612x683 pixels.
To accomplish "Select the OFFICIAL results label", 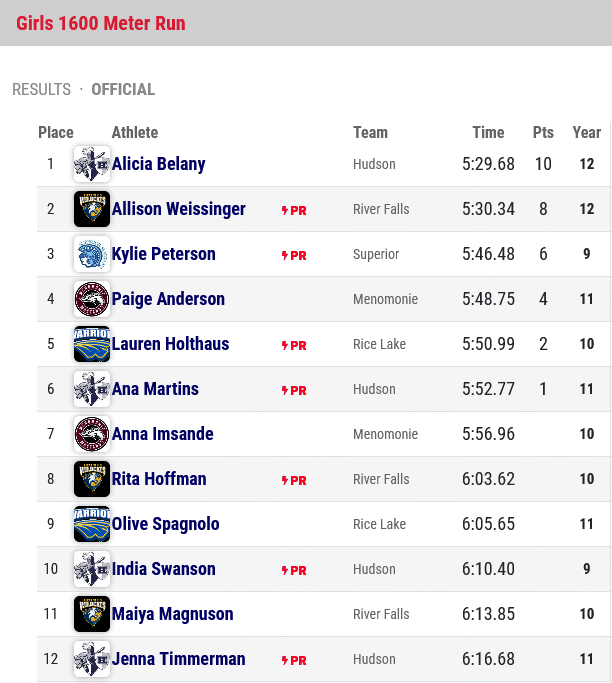I will pyautogui.click(x=123, y=89).
